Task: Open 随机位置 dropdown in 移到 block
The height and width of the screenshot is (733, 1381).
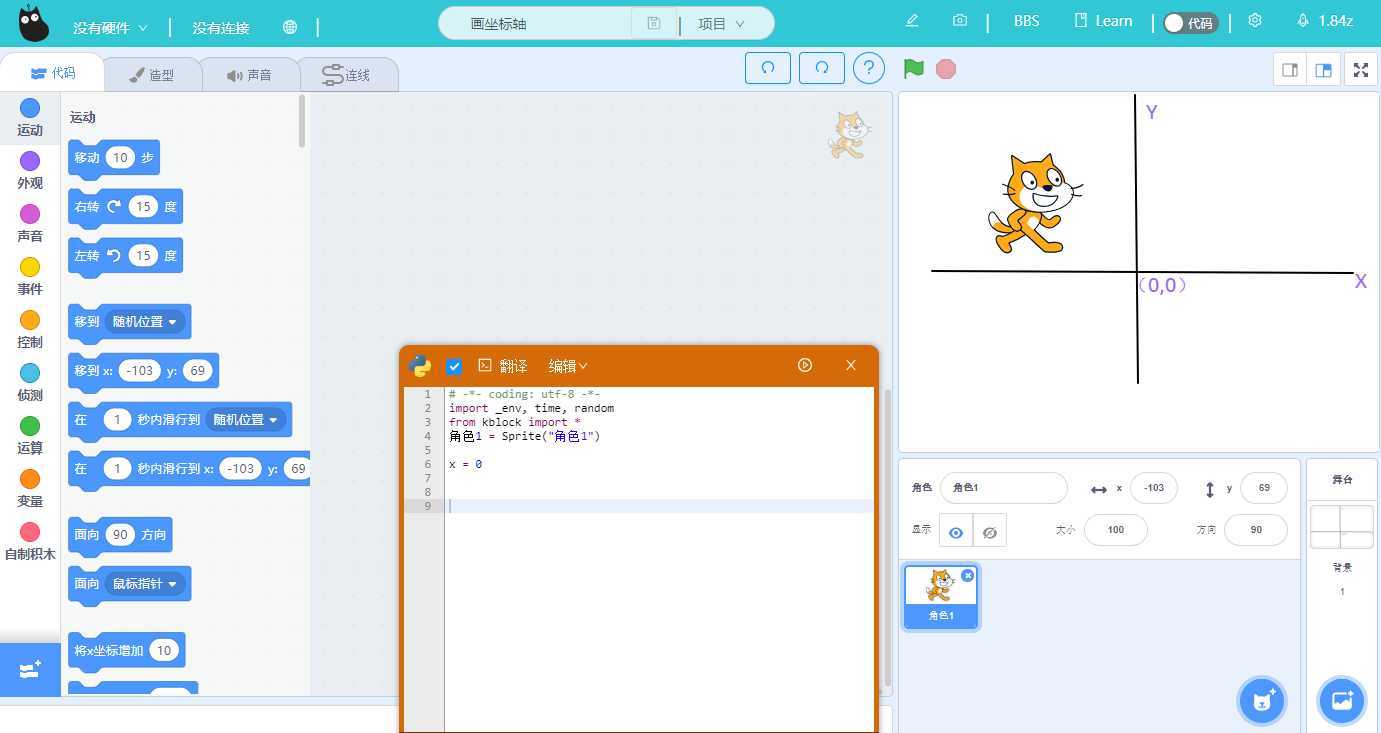Action: pyautogui.click(x=146, y=322)
